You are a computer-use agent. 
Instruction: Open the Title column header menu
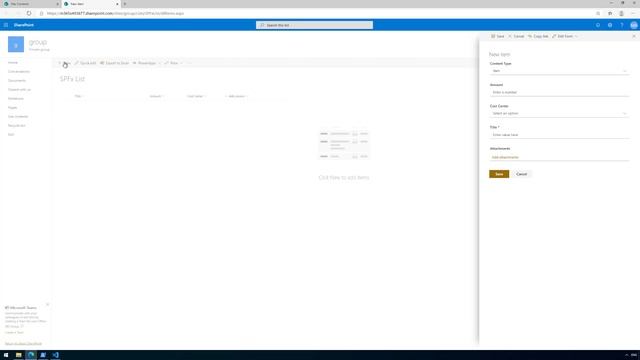point(78,96)
